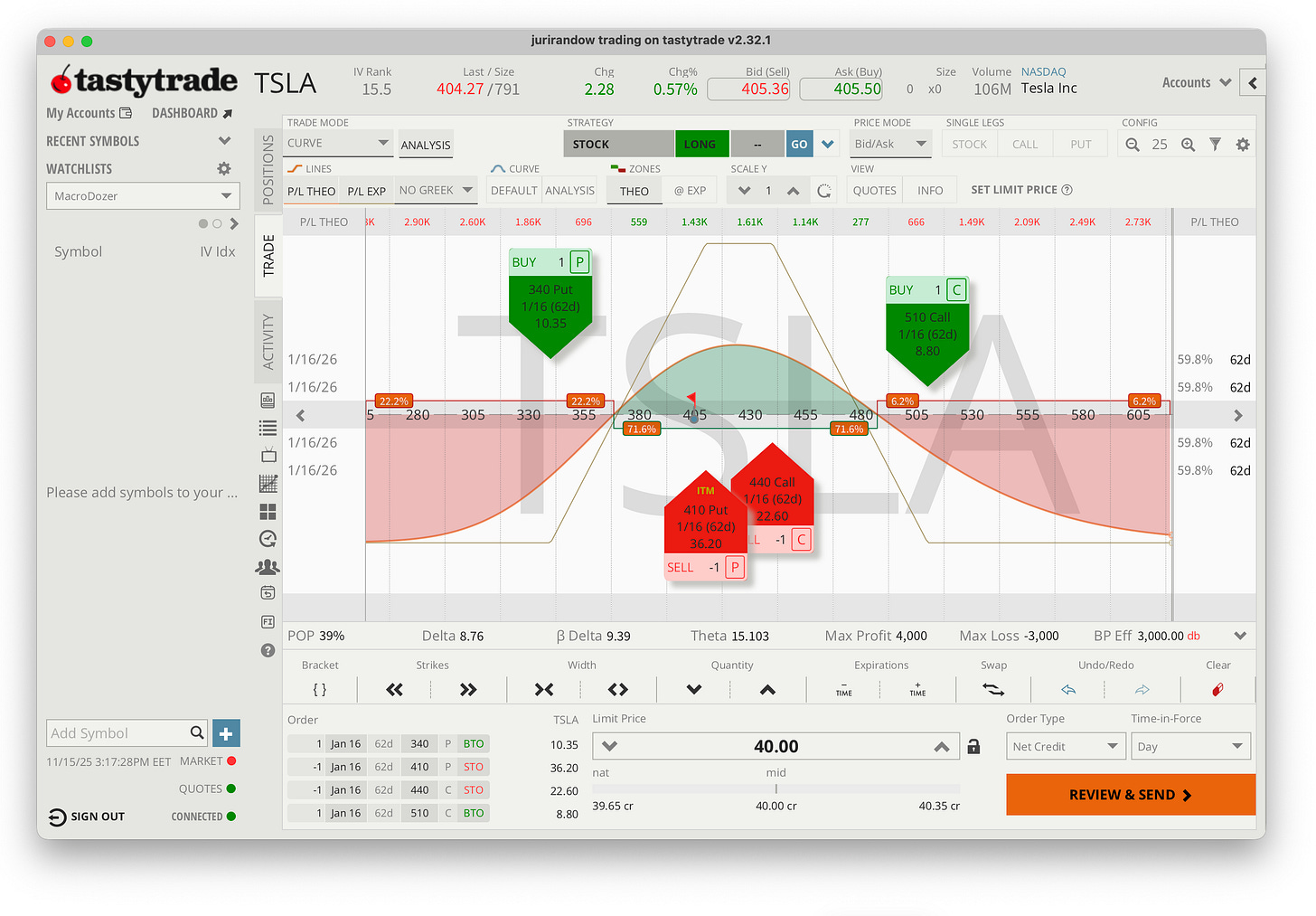Open the Bid/Ask price mode dropdown
Screen dimensions: 1316x916
click(x=890, y=144)
